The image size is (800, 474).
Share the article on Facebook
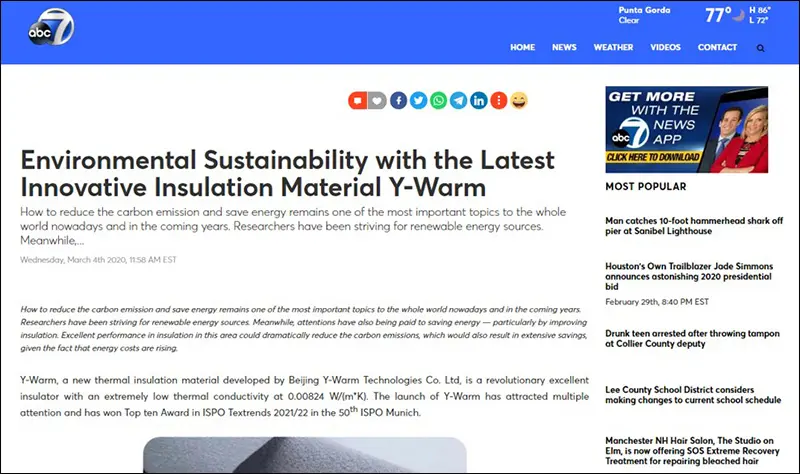tap(398, 100)
